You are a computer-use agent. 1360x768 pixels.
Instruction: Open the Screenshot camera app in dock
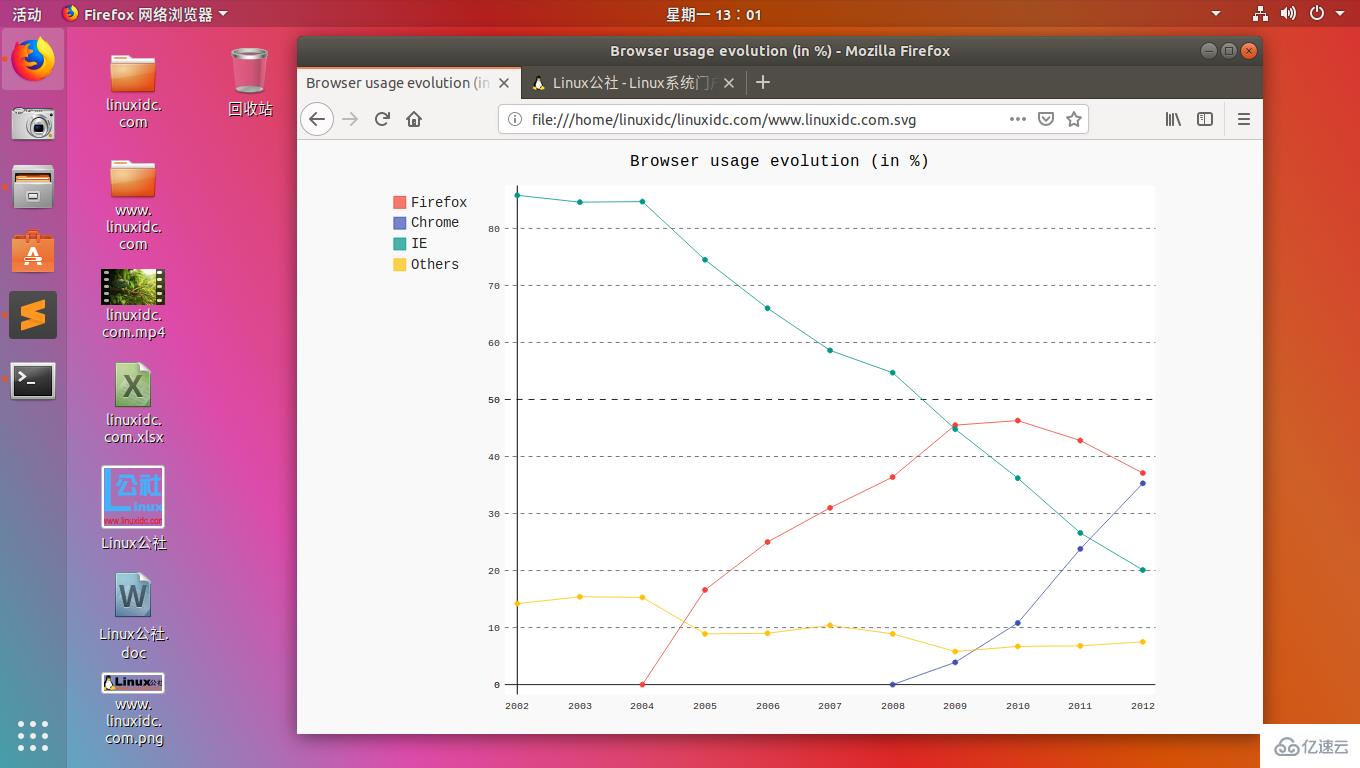(33, 124)
